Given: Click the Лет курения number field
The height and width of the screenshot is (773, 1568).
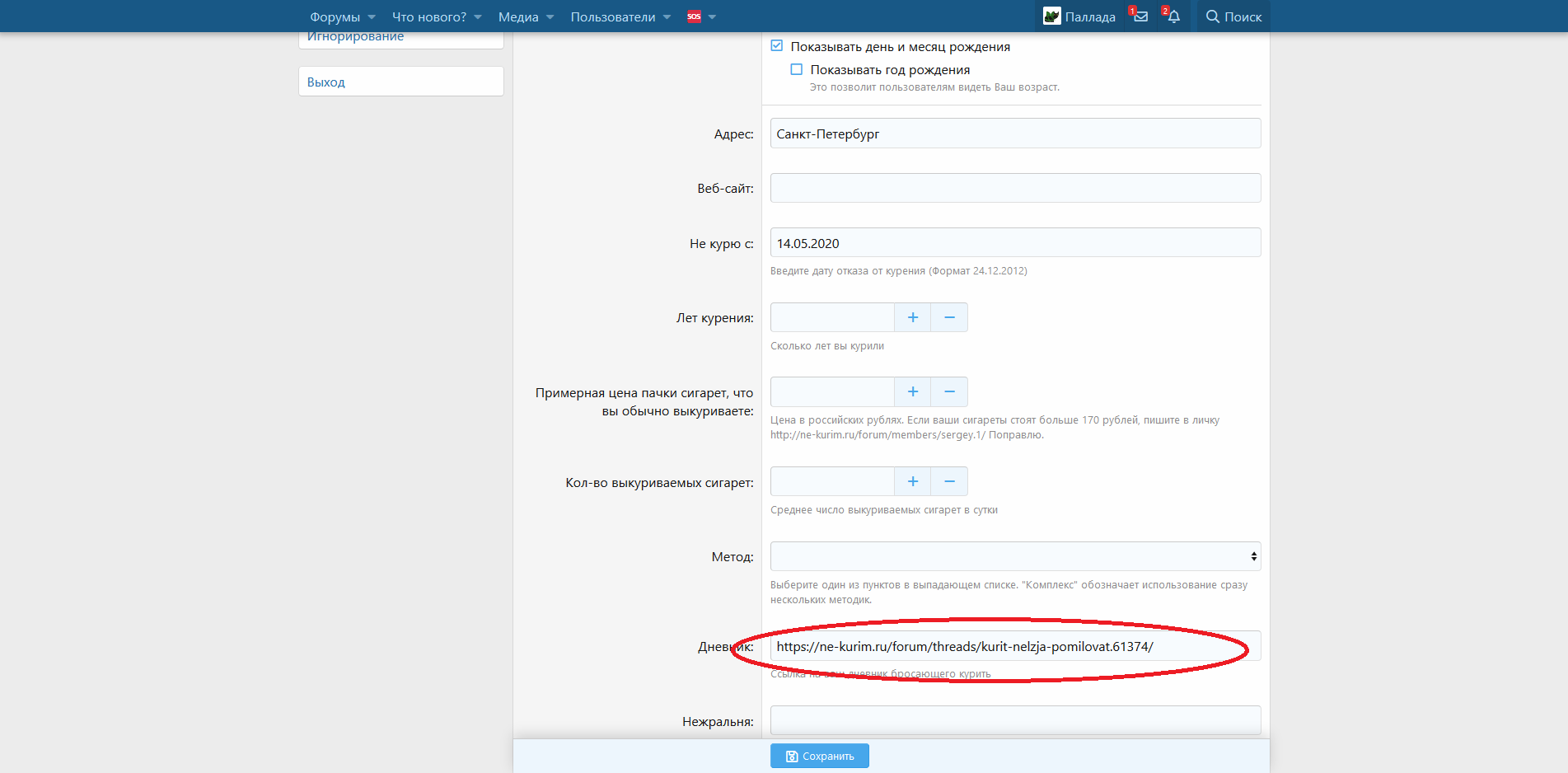Looking at the screenshot, I should click(832, 317).
